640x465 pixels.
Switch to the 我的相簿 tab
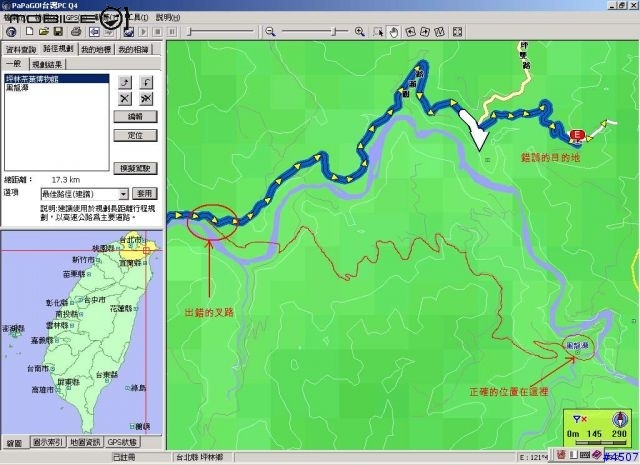tap(133, 49)
